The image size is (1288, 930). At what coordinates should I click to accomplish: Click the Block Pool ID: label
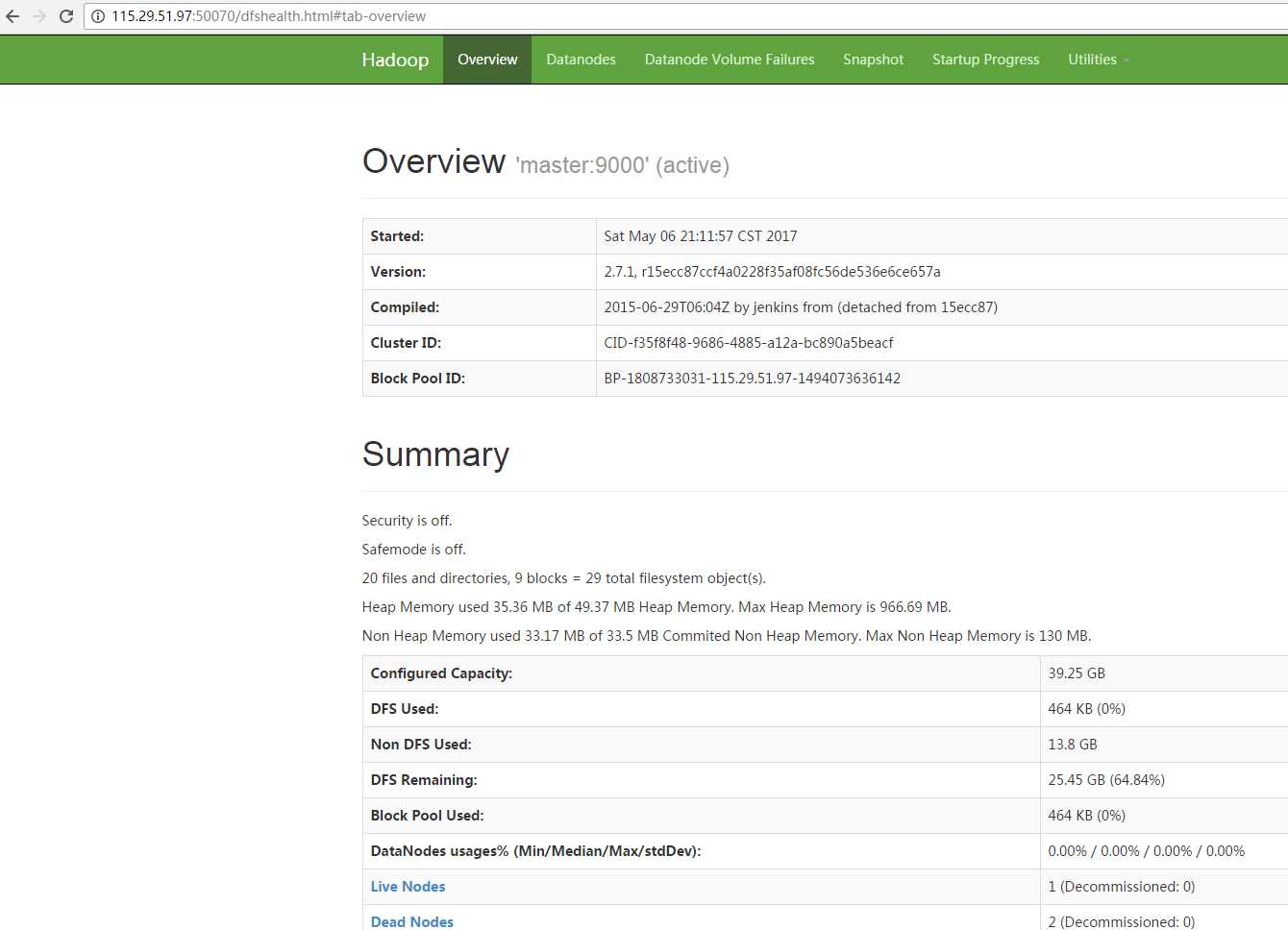(417, 379)
